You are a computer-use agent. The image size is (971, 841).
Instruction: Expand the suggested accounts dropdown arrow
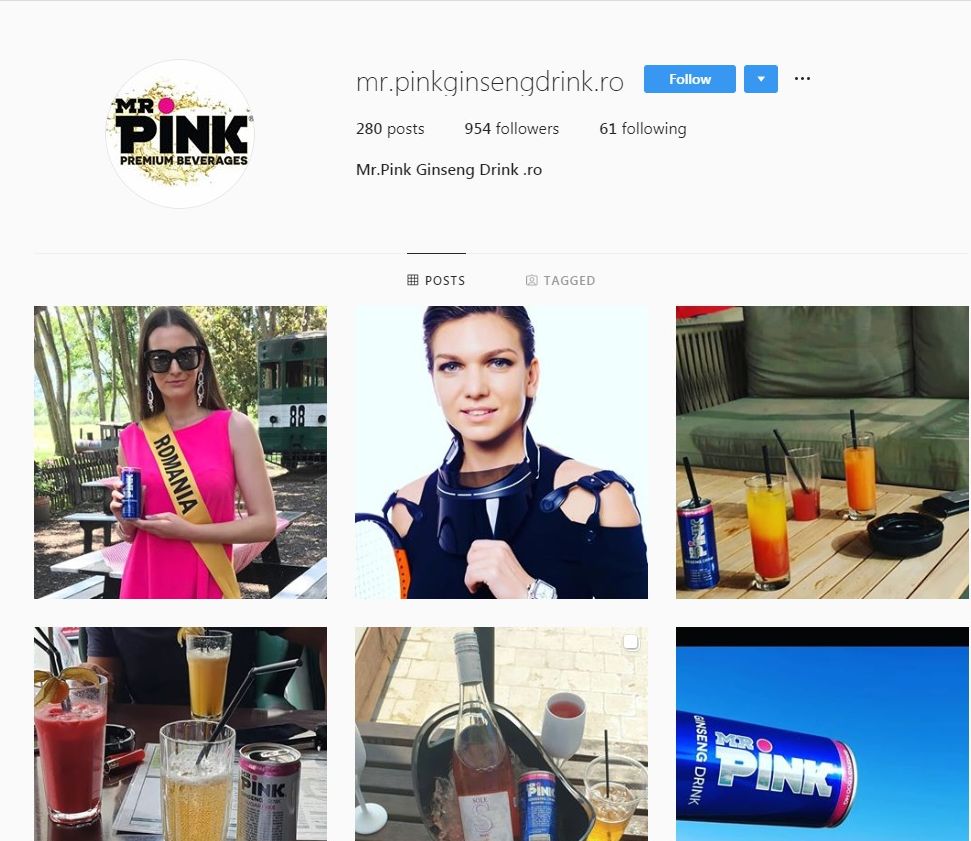(x=760, y=79)
